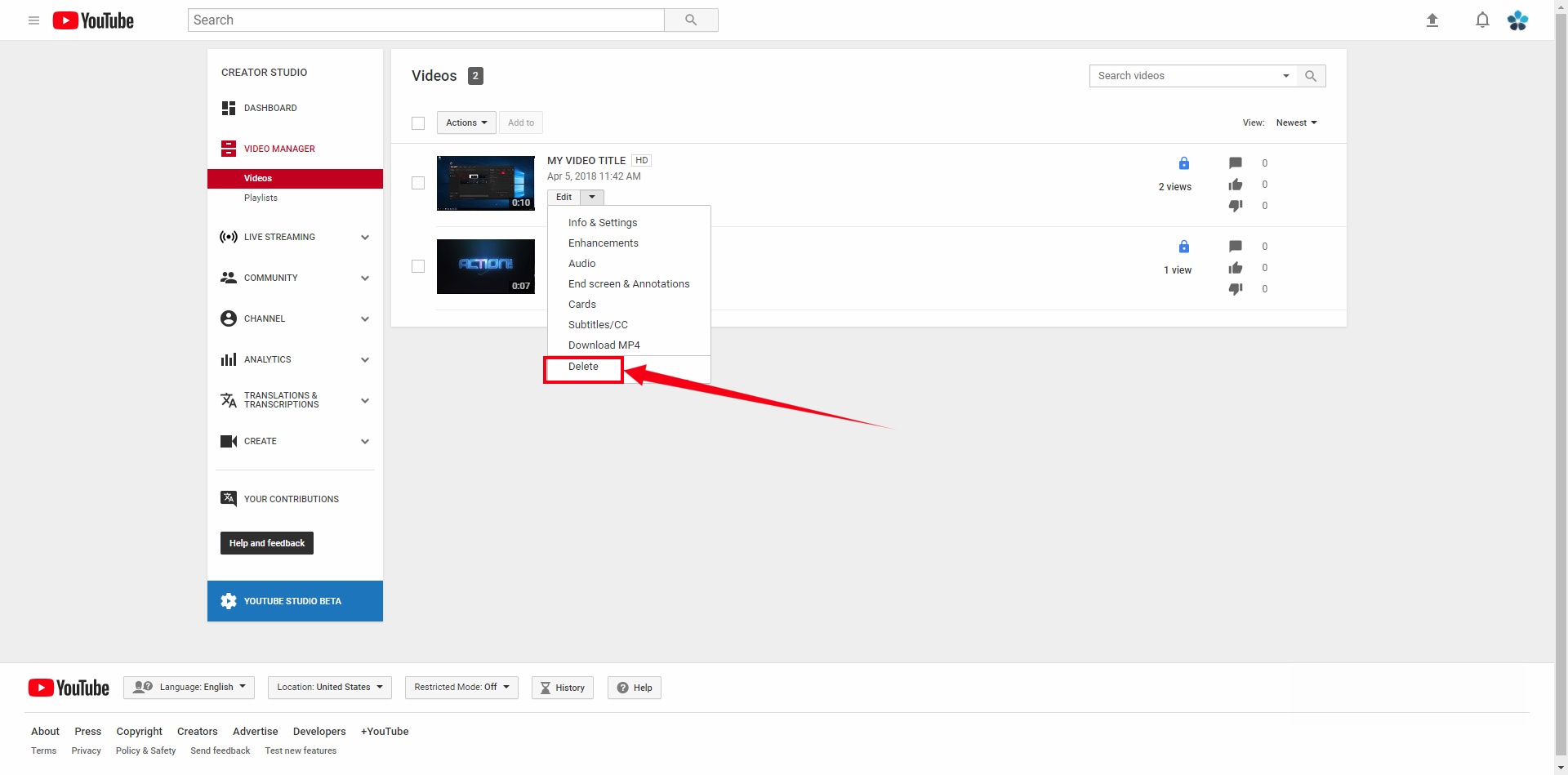
Task: Focus the top YouTube Search field
Action: [x=426, y=20]
